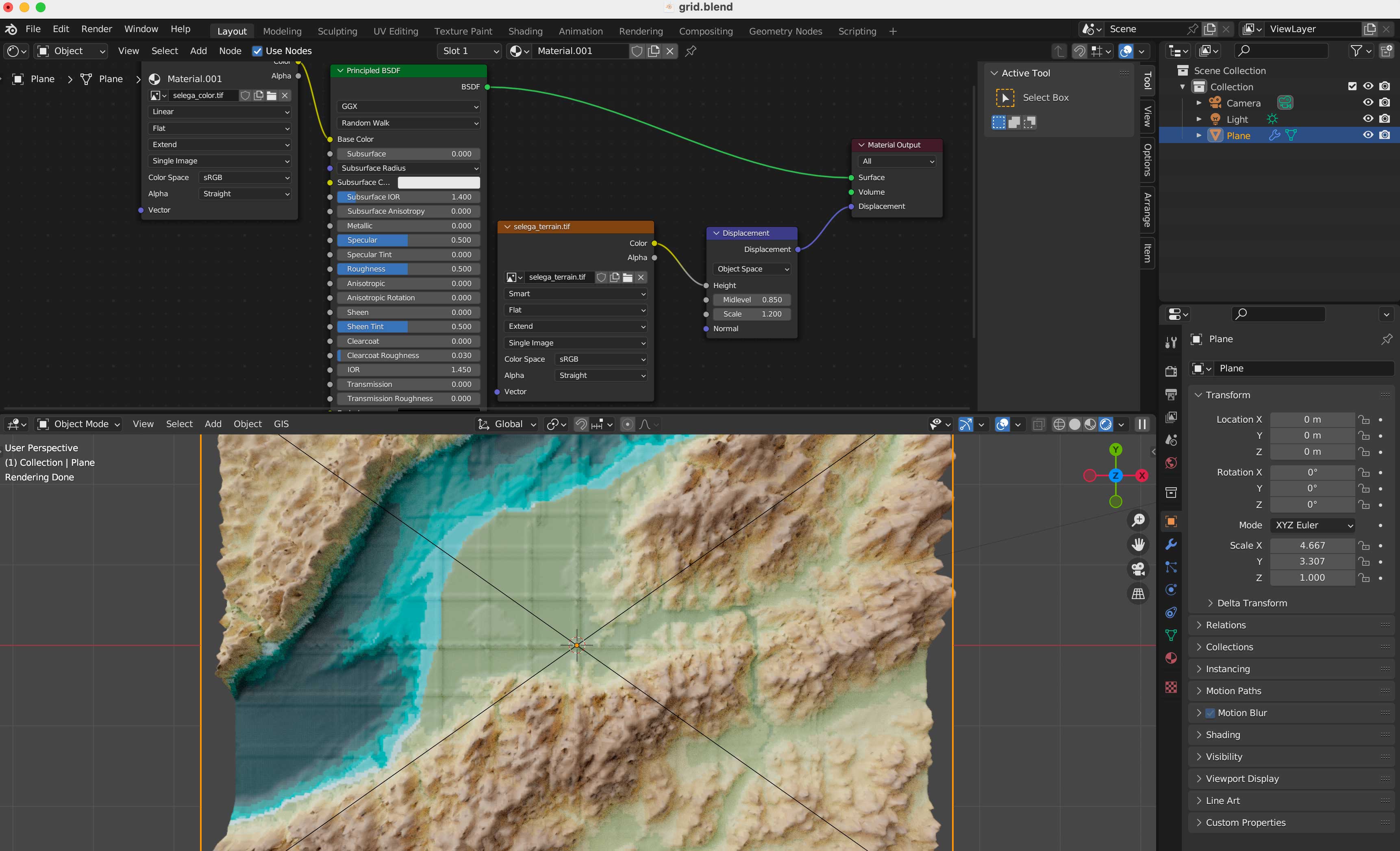This screenshot has width=1400, height=851.
Task: Open the Object Space dropdown in the Displacement node
Action: tap(752, 269)
